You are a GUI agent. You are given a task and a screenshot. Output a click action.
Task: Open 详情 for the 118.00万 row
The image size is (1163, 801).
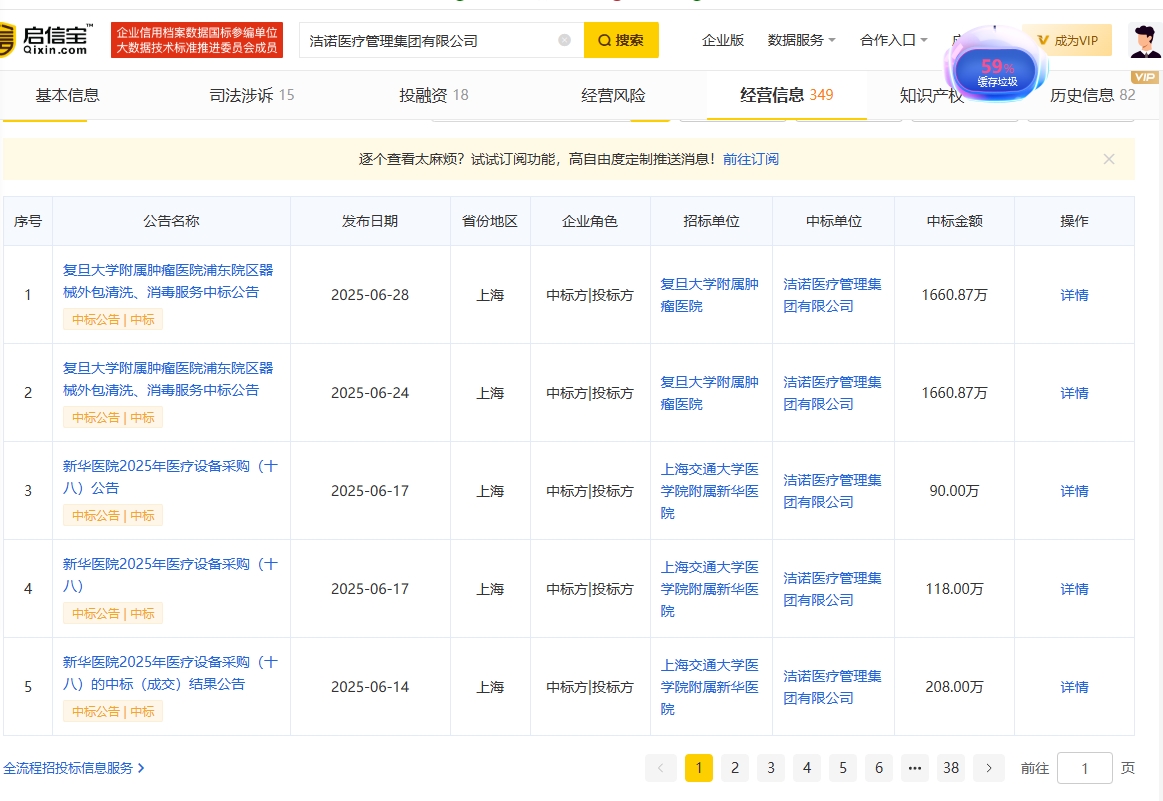[1074, 589]
